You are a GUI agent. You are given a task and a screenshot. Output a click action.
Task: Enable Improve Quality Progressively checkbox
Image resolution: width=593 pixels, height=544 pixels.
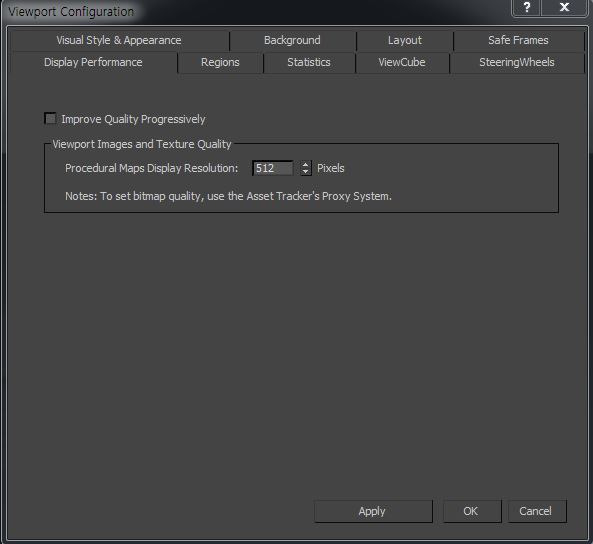point(50,118)
